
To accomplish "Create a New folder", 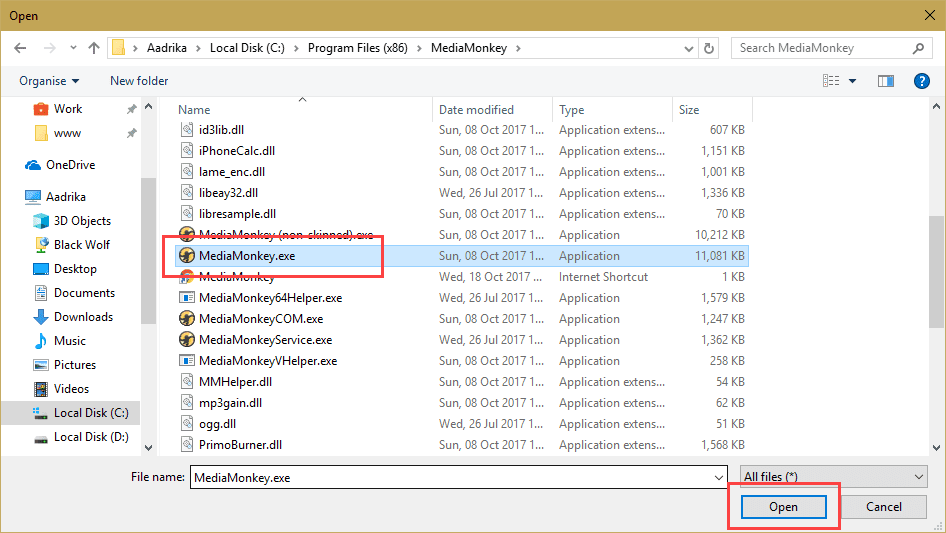I will click(x=139, y=81).
